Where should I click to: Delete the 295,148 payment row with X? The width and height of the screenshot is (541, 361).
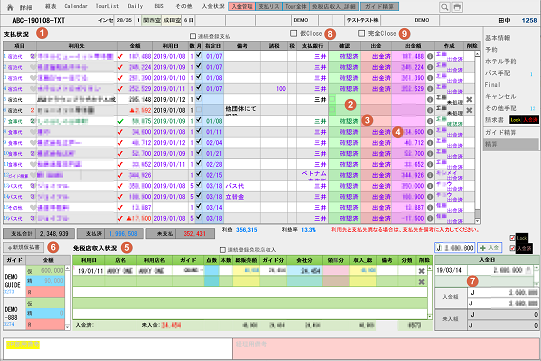point(469,99)
